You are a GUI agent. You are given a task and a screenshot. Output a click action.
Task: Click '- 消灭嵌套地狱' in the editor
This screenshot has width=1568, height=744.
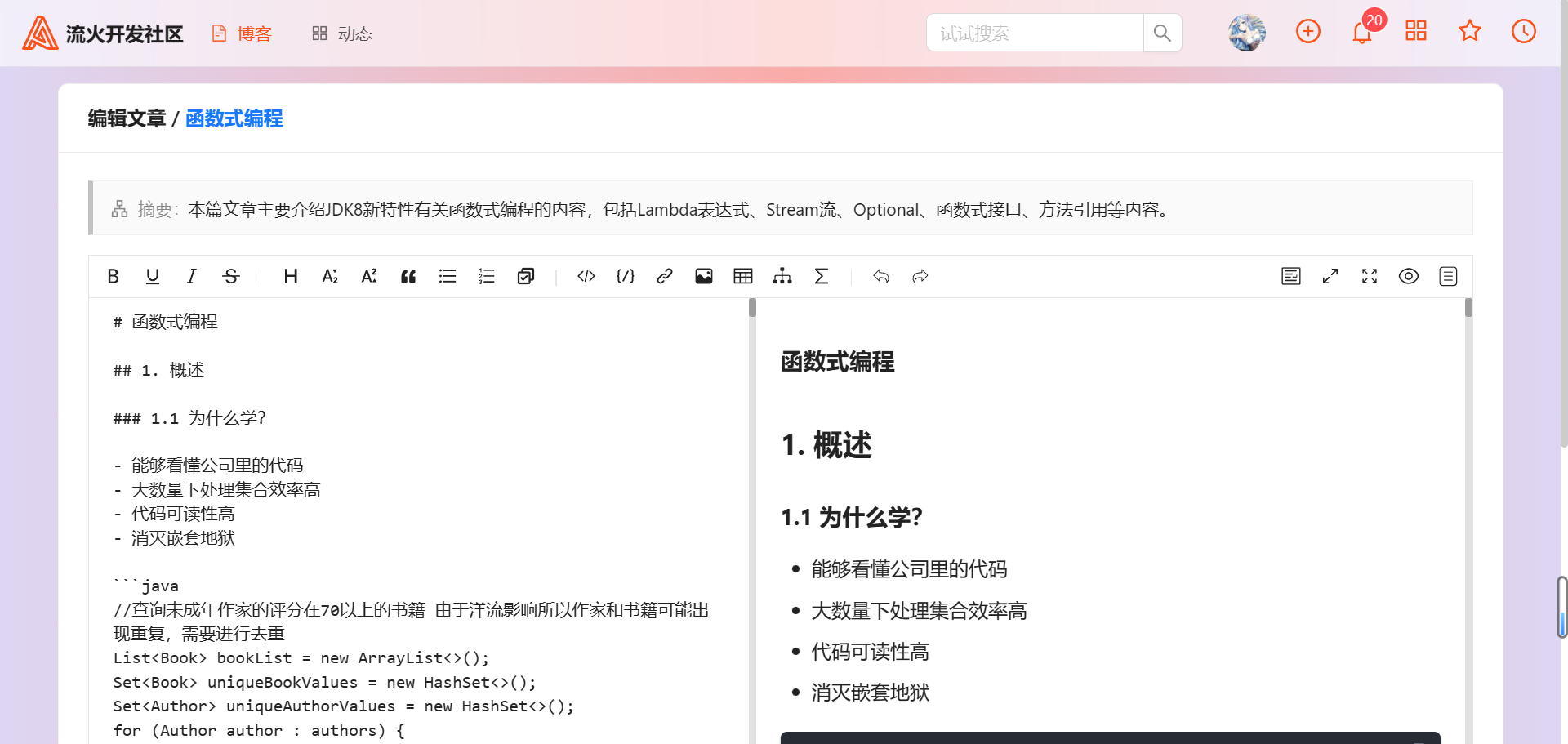pyautogui.click(x=174, y=538)
